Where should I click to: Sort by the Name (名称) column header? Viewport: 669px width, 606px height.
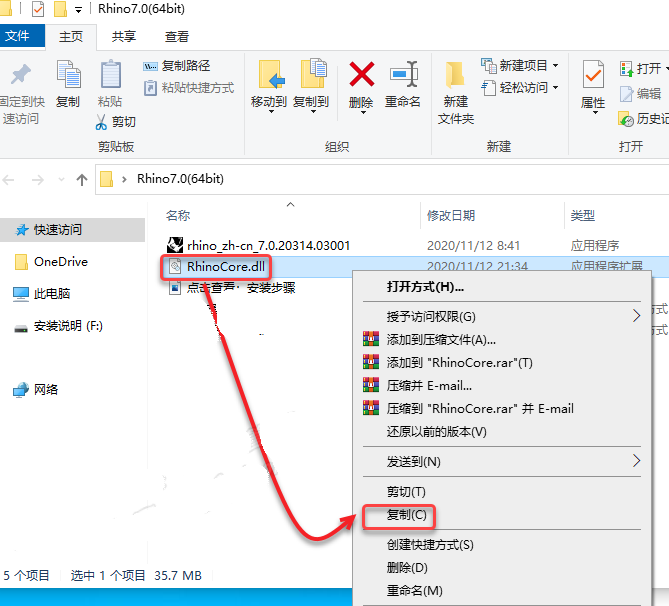click(178, 216)
